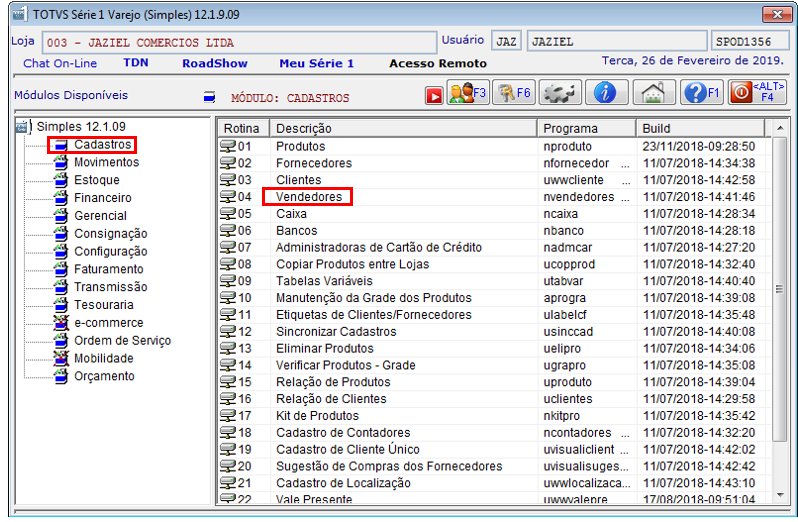Click the list scrollbar up arrow
The width and height of the screenshot is (798, 522).
pos(780,128)
